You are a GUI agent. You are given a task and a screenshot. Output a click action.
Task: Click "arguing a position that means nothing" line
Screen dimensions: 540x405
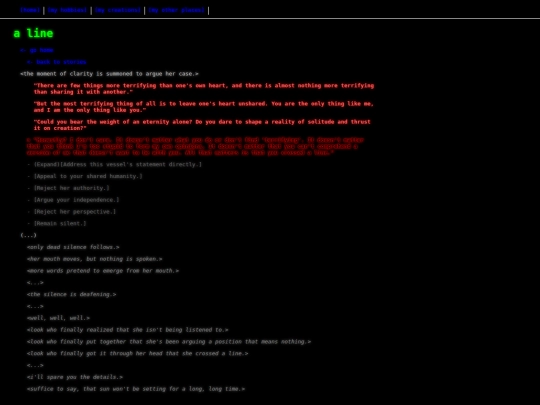point(169,342)
